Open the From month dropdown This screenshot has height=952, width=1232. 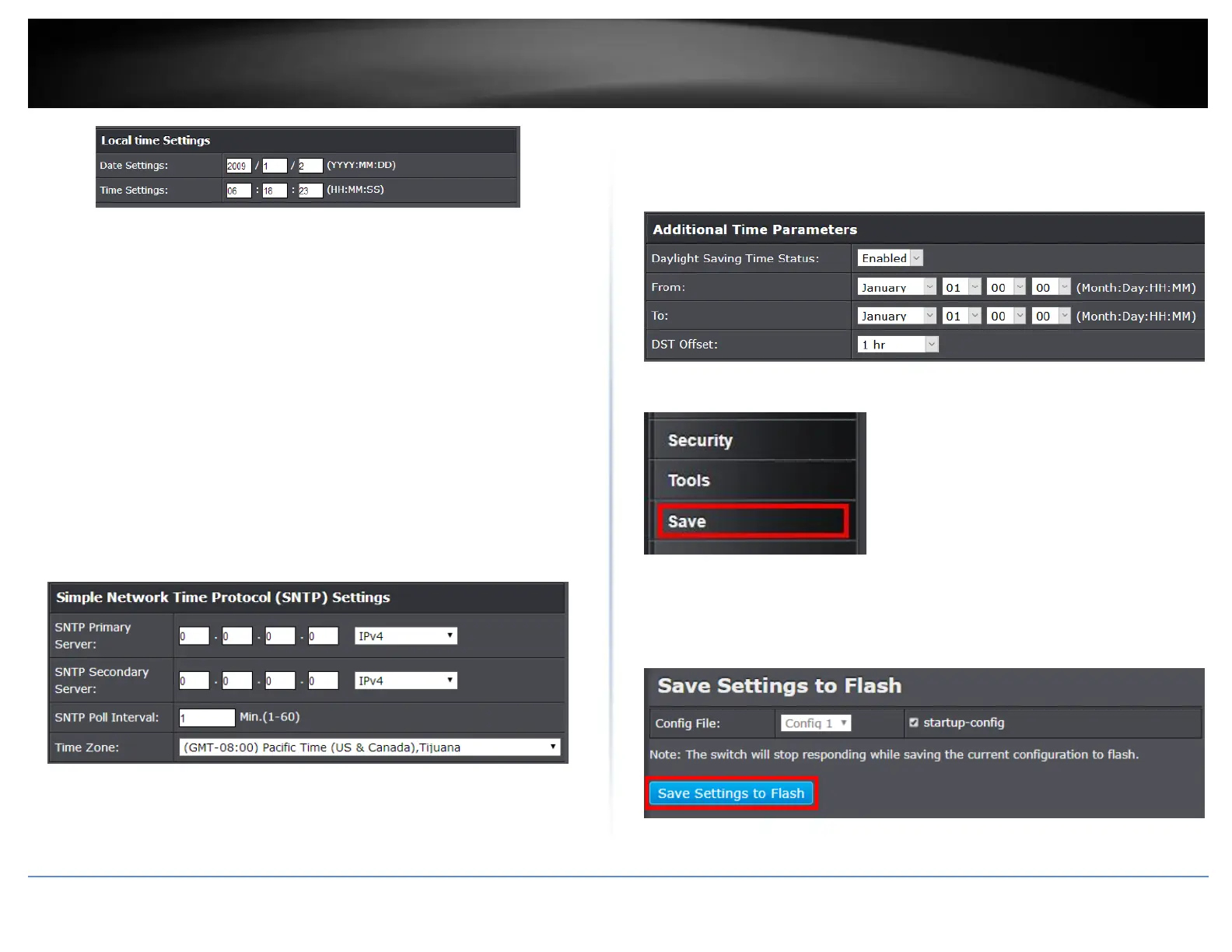point(897,287)
